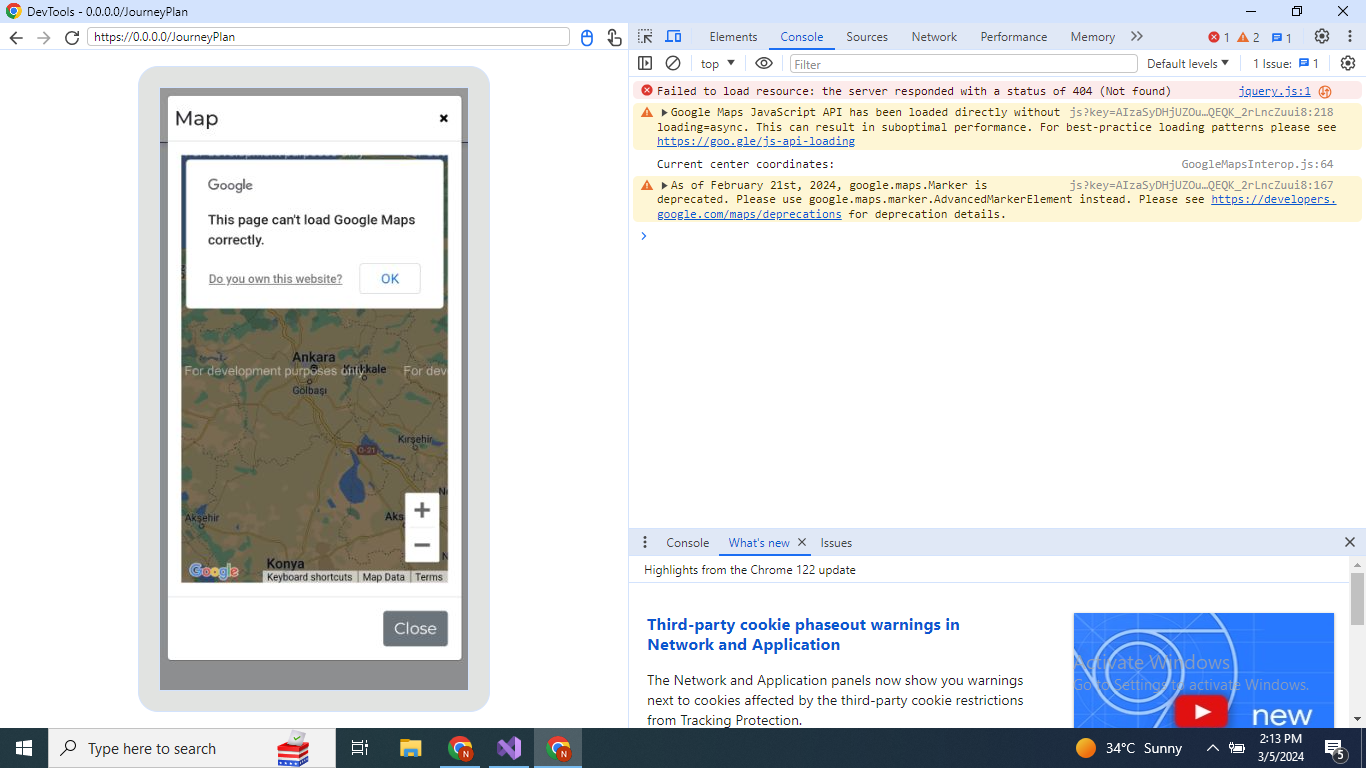Click the map Terms link

[429, 577]
